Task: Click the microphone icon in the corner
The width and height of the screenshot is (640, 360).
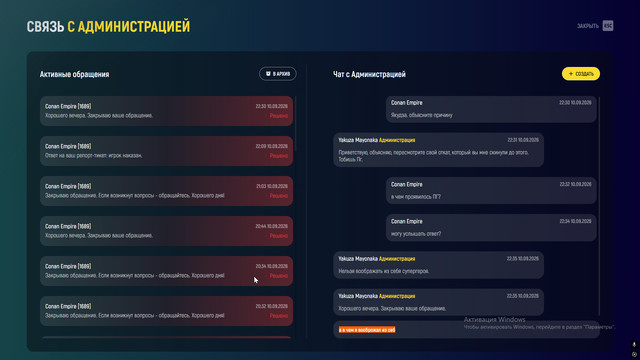Action: 634,345
